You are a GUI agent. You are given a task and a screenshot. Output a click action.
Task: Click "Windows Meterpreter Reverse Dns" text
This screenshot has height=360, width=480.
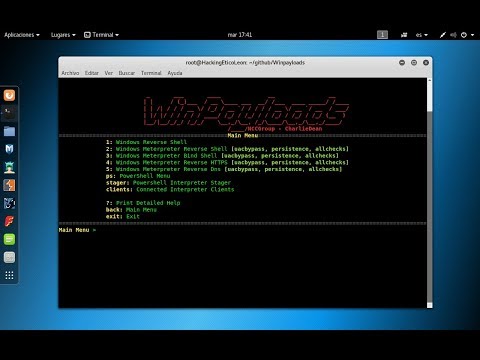(x=168, y=169)
